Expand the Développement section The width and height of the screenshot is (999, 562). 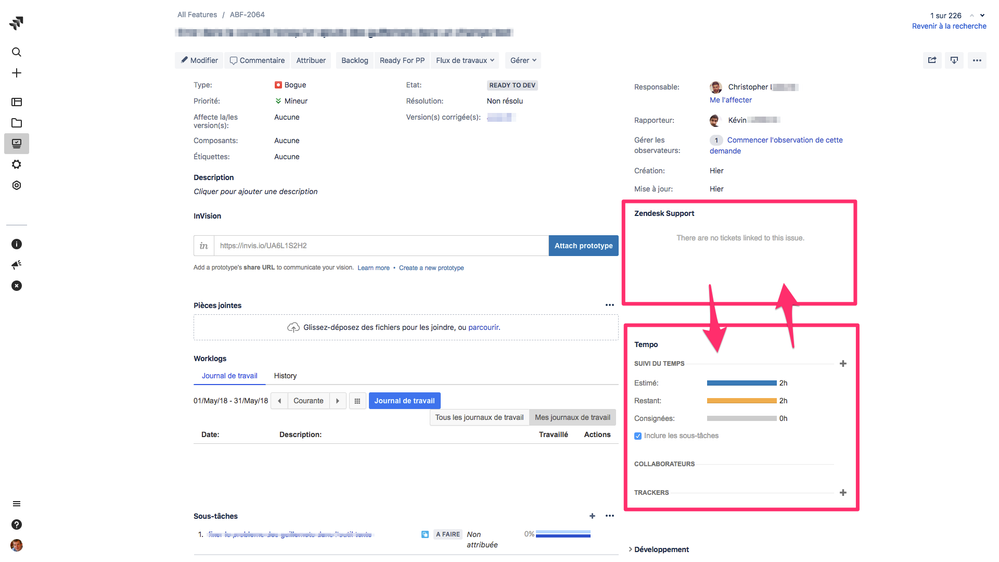(x=659, y=549)
